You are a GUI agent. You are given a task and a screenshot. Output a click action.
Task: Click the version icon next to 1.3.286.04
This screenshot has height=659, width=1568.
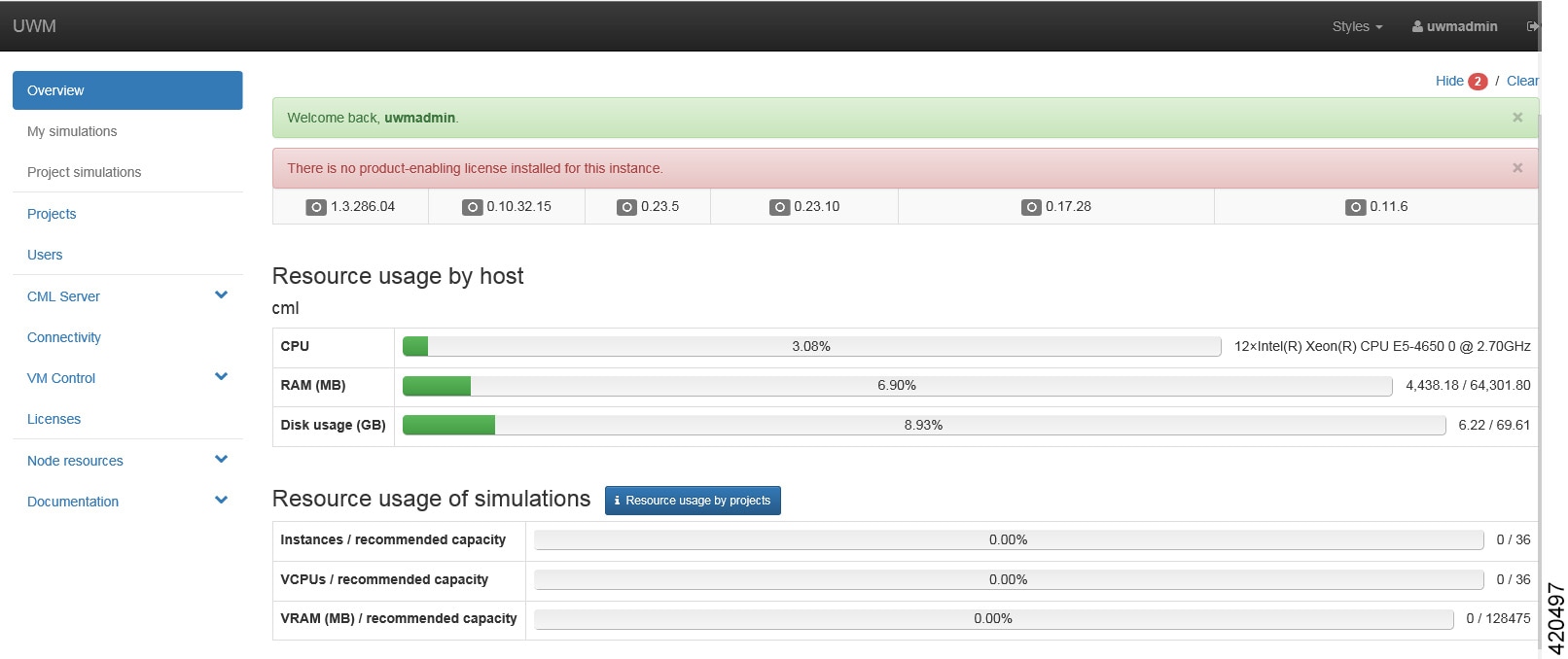tap(316, 207)
